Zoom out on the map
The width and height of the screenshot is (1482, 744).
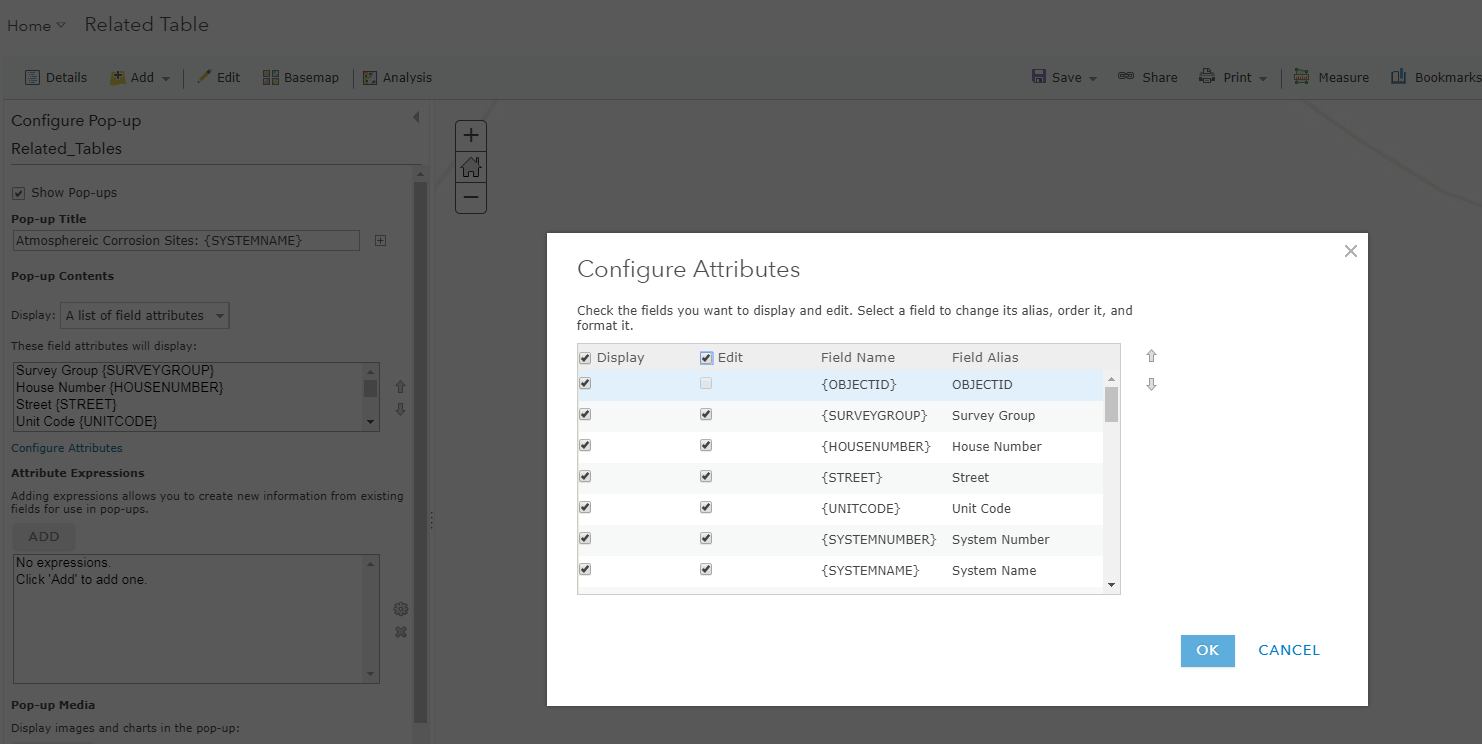click(471, 198)
